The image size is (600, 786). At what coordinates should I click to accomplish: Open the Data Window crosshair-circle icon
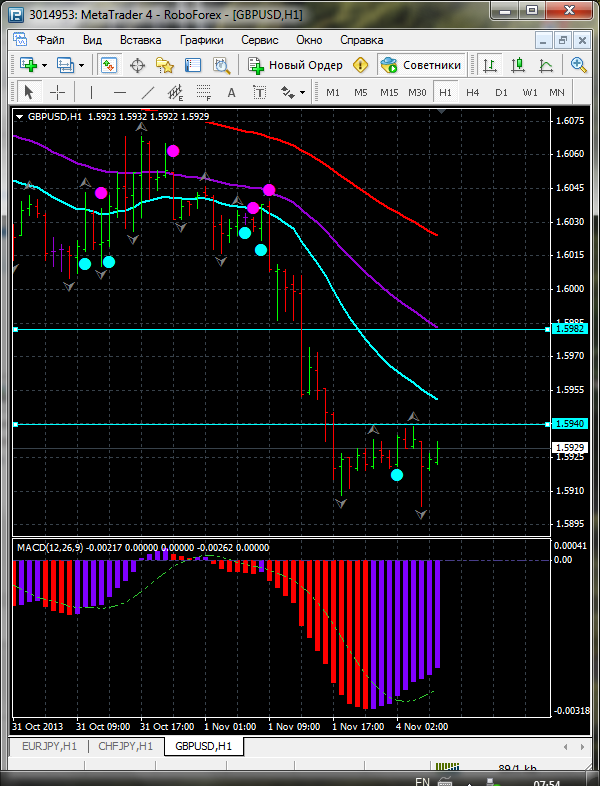tap(137, 65)
